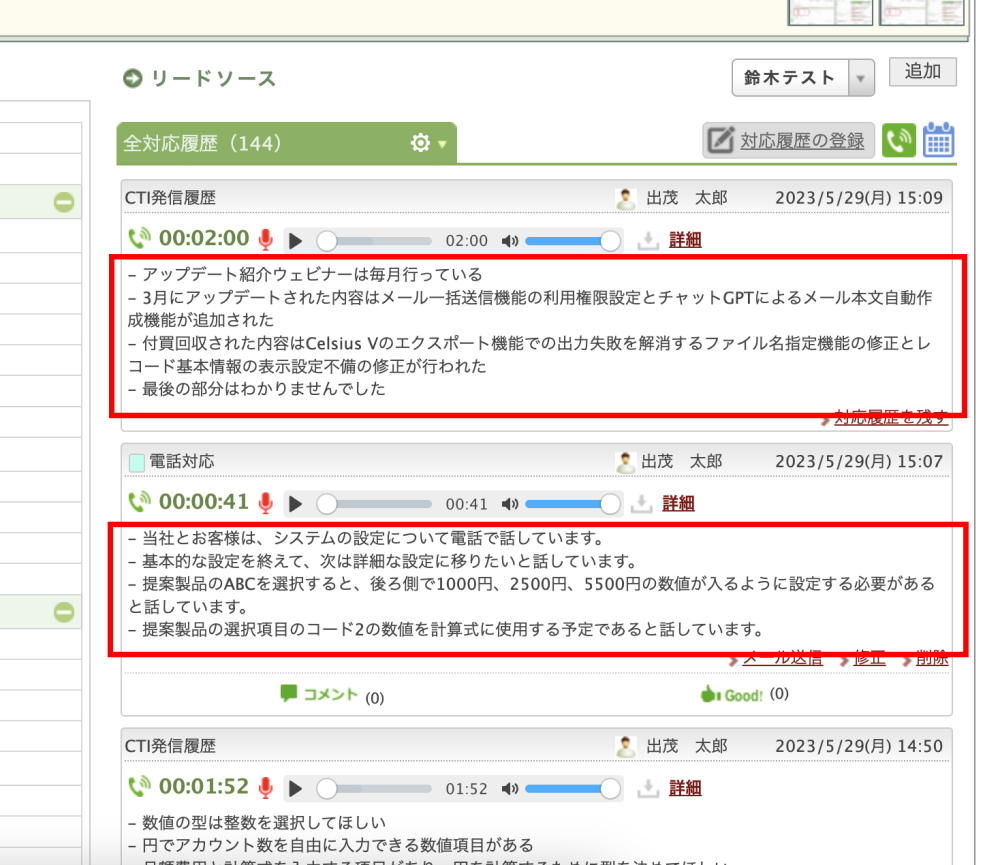The width and height of the screenshot is (1000, 865).
Task: Open 詳細 link for 14:50 call
Action: pos(685,788)
